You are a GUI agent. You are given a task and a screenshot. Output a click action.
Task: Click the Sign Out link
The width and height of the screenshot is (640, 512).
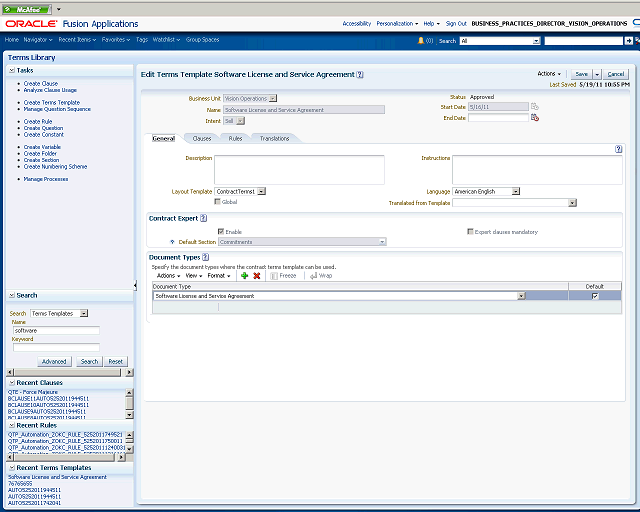click(x=456, y=24)
